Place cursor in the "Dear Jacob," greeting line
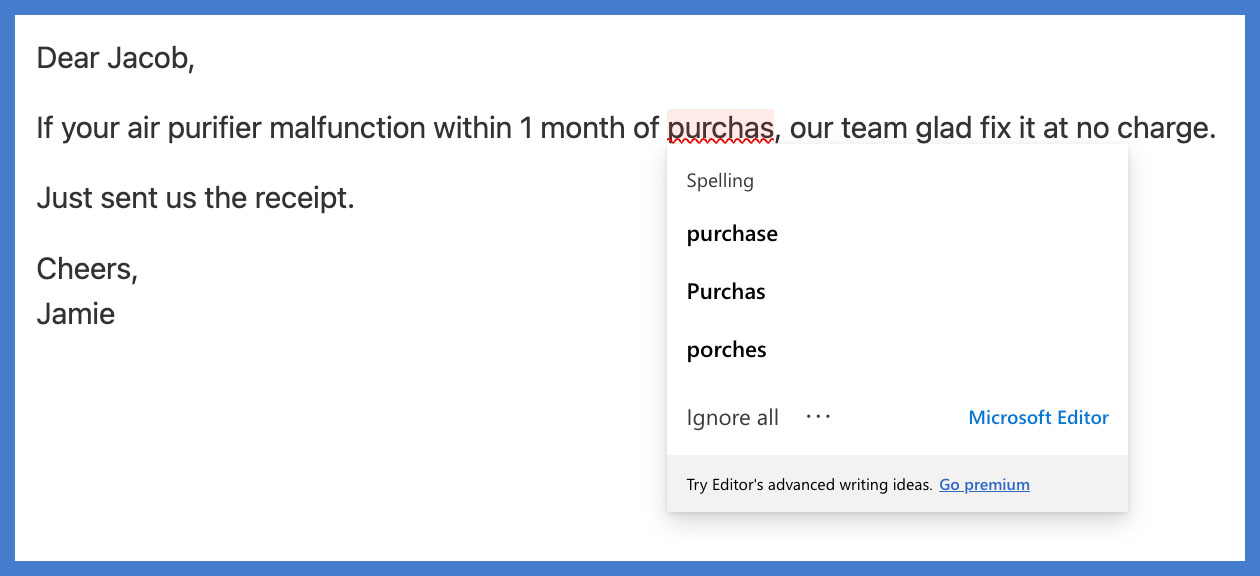Viewport: 1260px width, 576px height. pyautogui.click(x=115, y=58)
